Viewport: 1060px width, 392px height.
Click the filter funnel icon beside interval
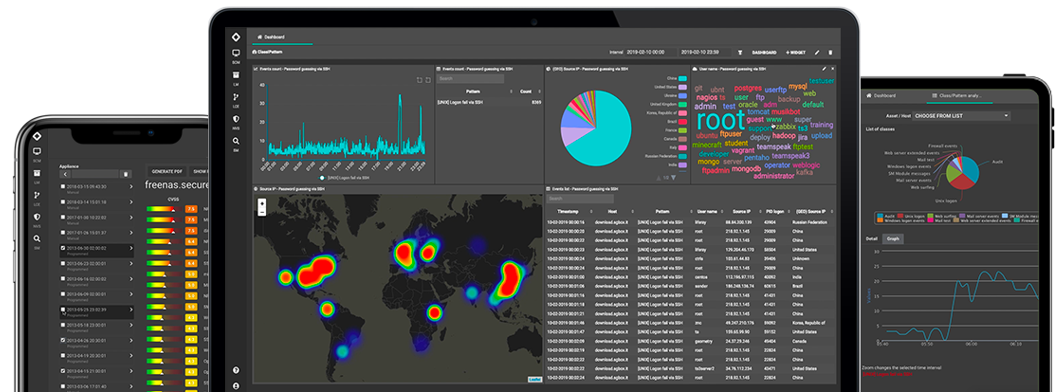(740, 52)
